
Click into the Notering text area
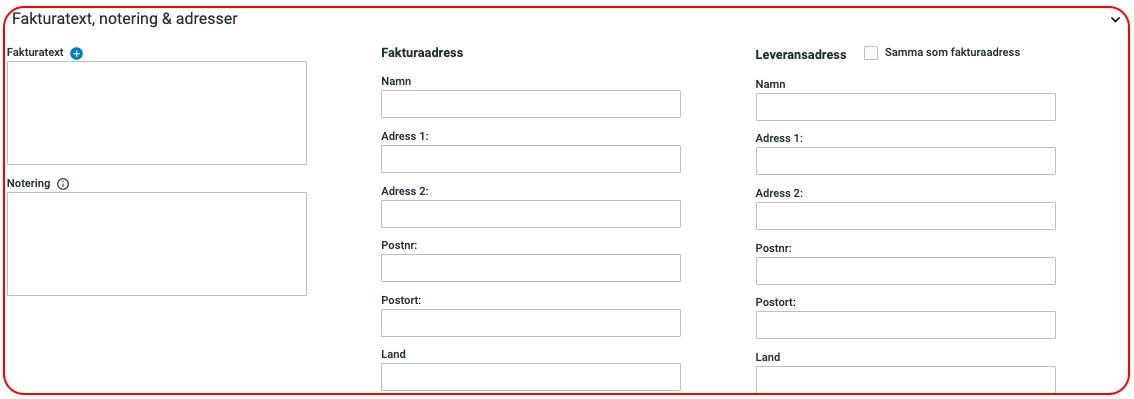coord(157,244)
